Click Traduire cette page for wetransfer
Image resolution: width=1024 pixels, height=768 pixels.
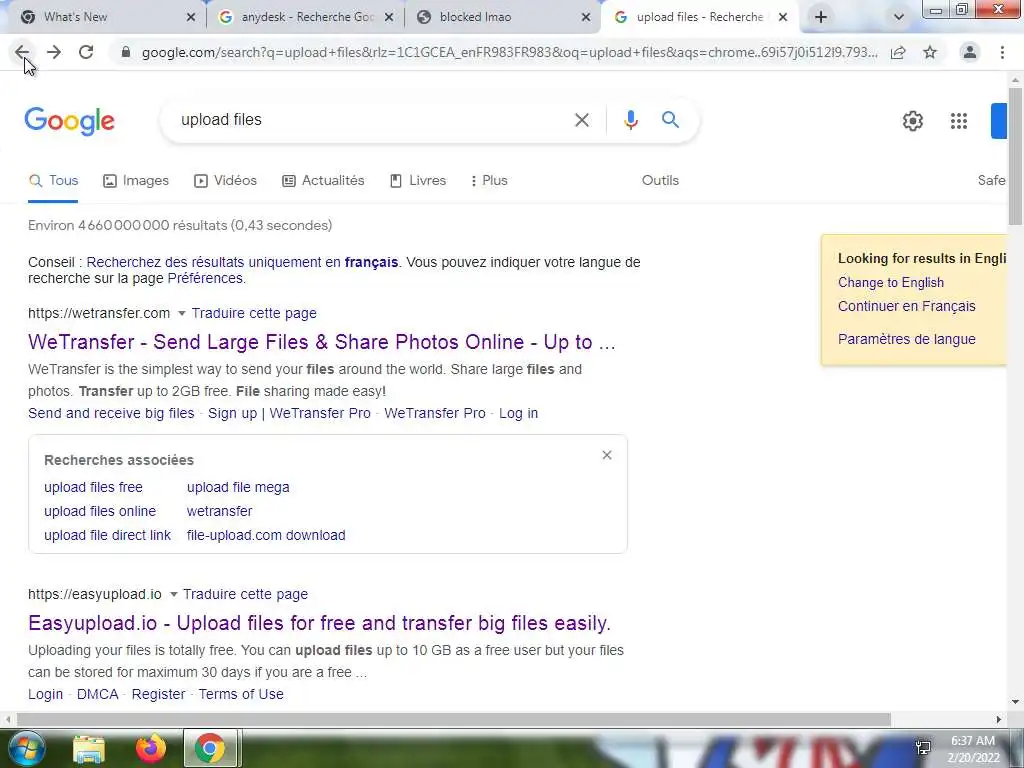254,313
